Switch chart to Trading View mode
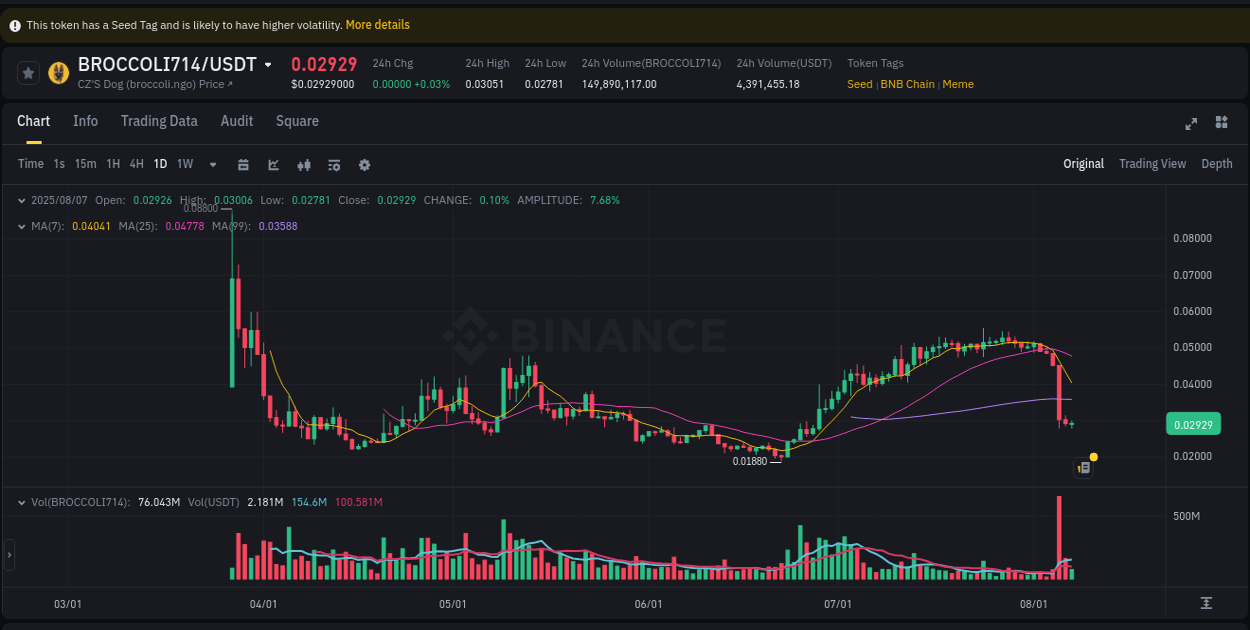Image resolution: width=1250 pixels, height=630 pixels. (x=1152, y=163)
